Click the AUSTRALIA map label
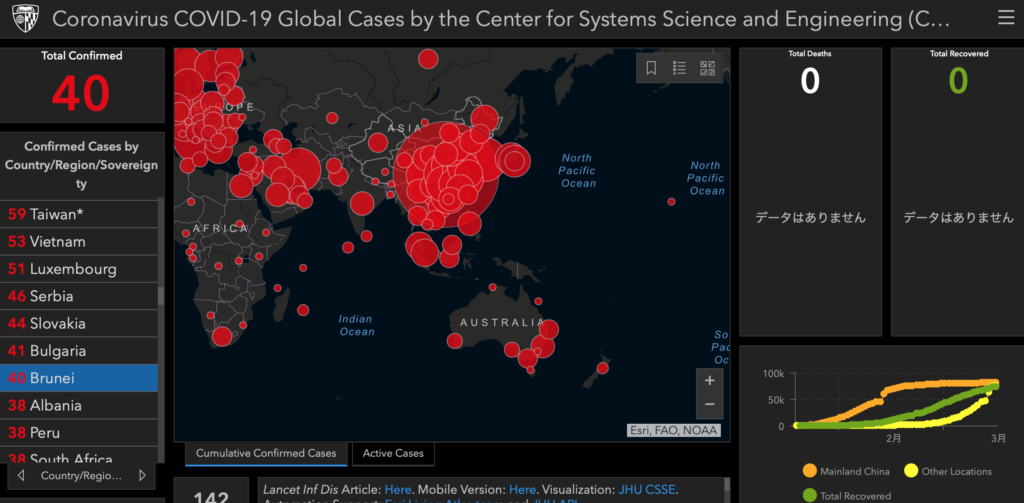1024x503 pixels. tap(502, 323)
